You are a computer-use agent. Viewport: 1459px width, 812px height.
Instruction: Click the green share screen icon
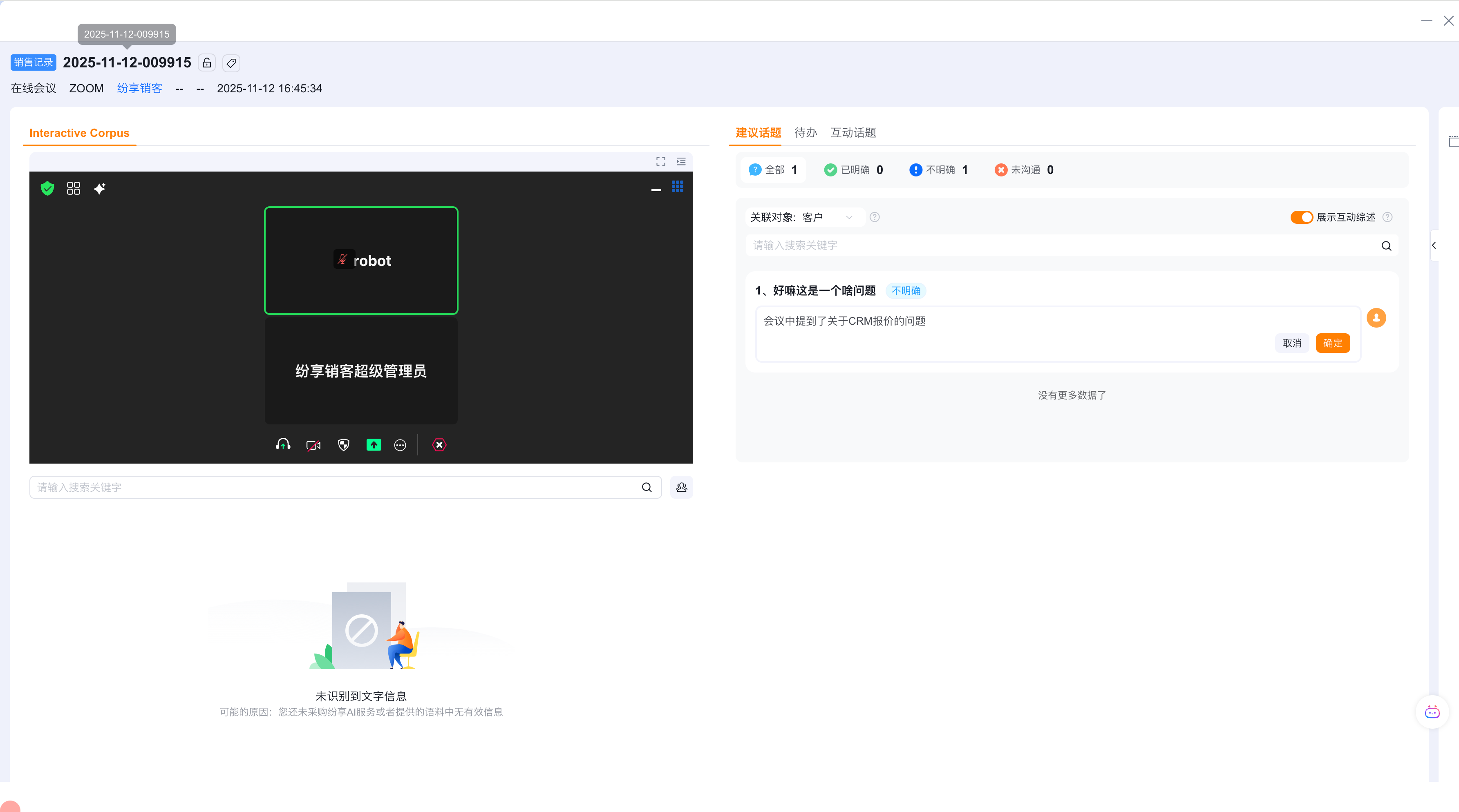pyautogui.click(x=374, y=445)
